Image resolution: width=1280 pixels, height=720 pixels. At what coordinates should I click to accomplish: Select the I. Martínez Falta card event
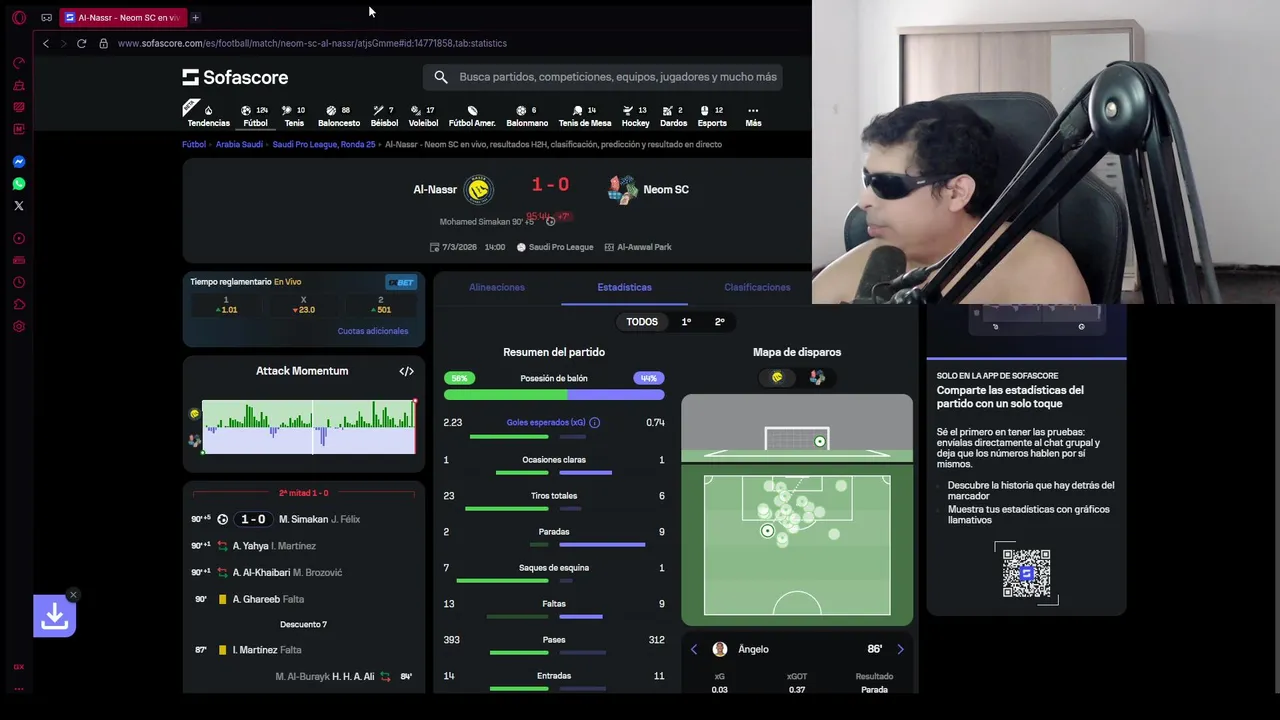[303, 650]
